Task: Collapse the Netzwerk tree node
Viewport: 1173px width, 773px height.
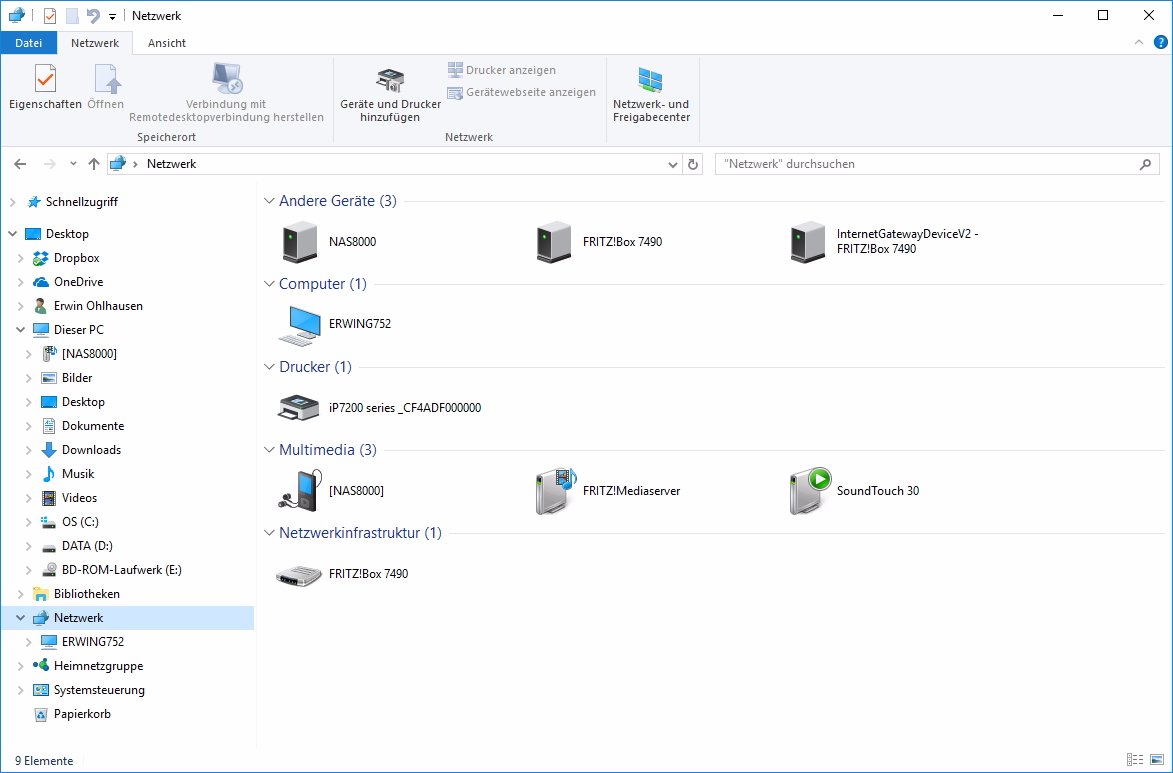Action: point(21,618)
